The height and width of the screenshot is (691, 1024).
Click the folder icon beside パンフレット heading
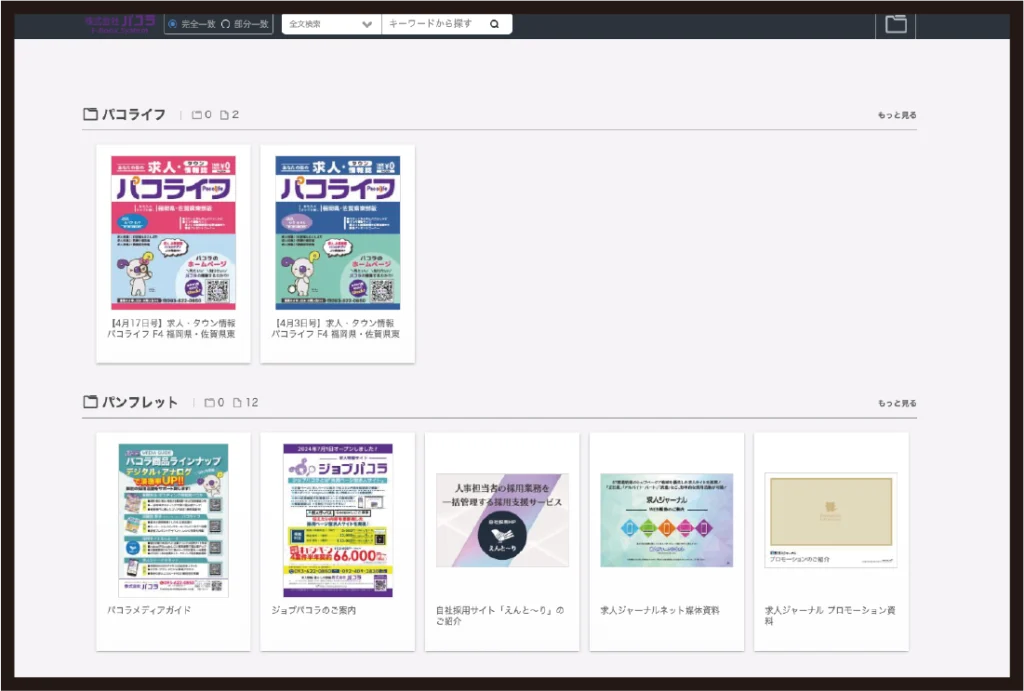coord(90,402)
